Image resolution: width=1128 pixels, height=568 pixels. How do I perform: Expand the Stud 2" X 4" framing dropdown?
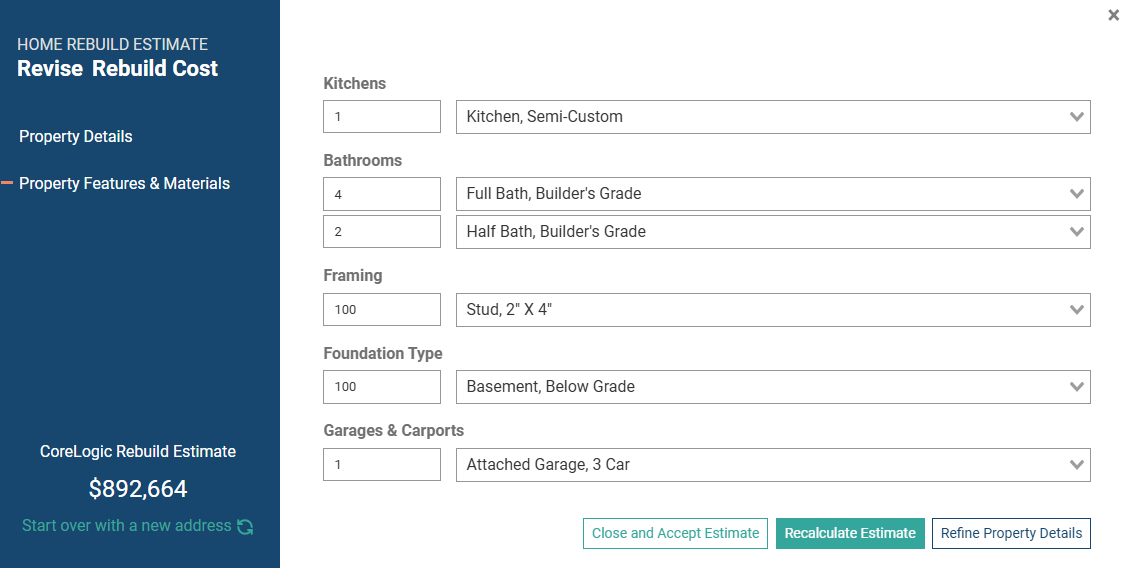click(x=773, y=310)
